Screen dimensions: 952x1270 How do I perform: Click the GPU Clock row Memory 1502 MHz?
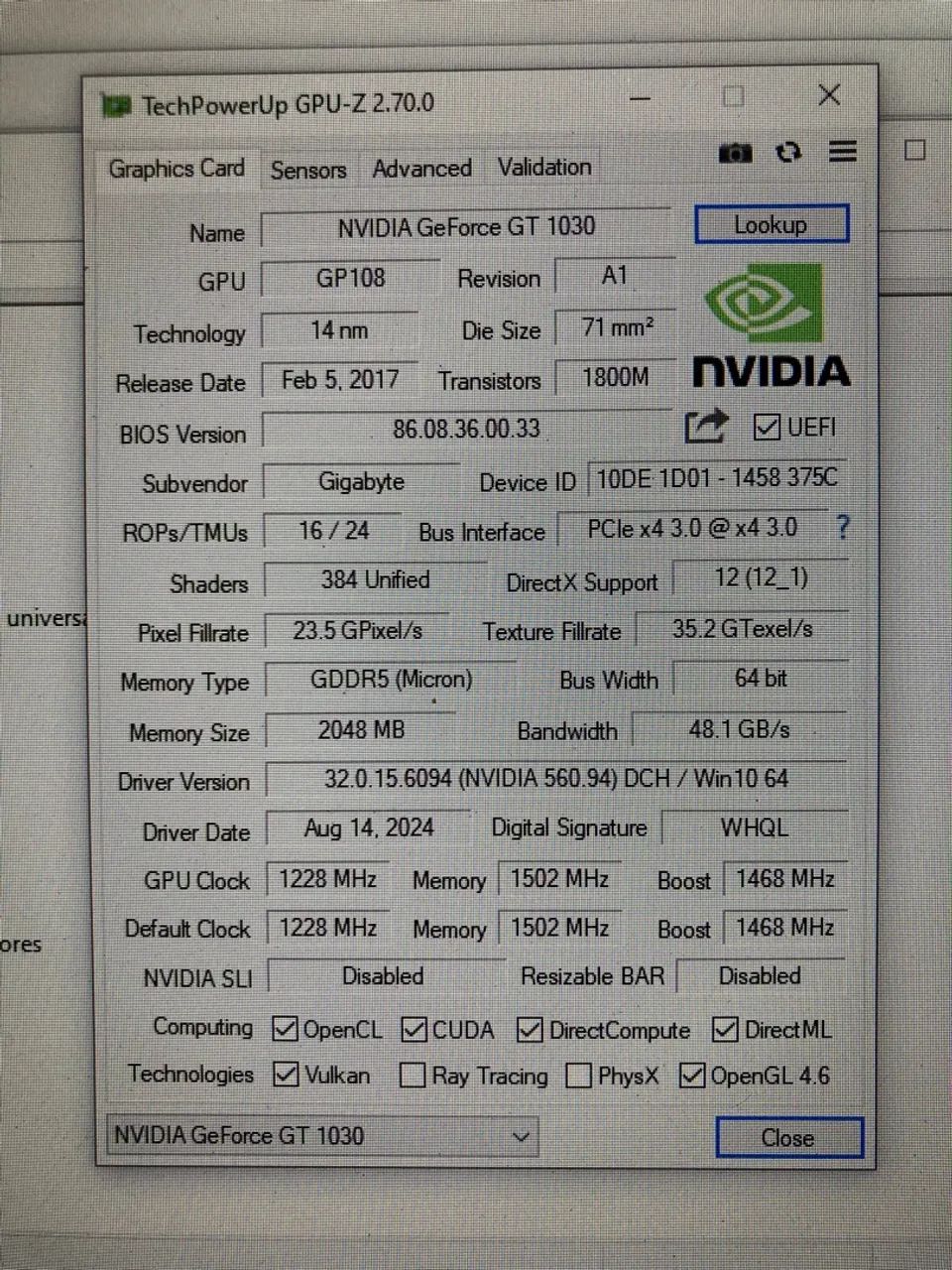(559, 878)
